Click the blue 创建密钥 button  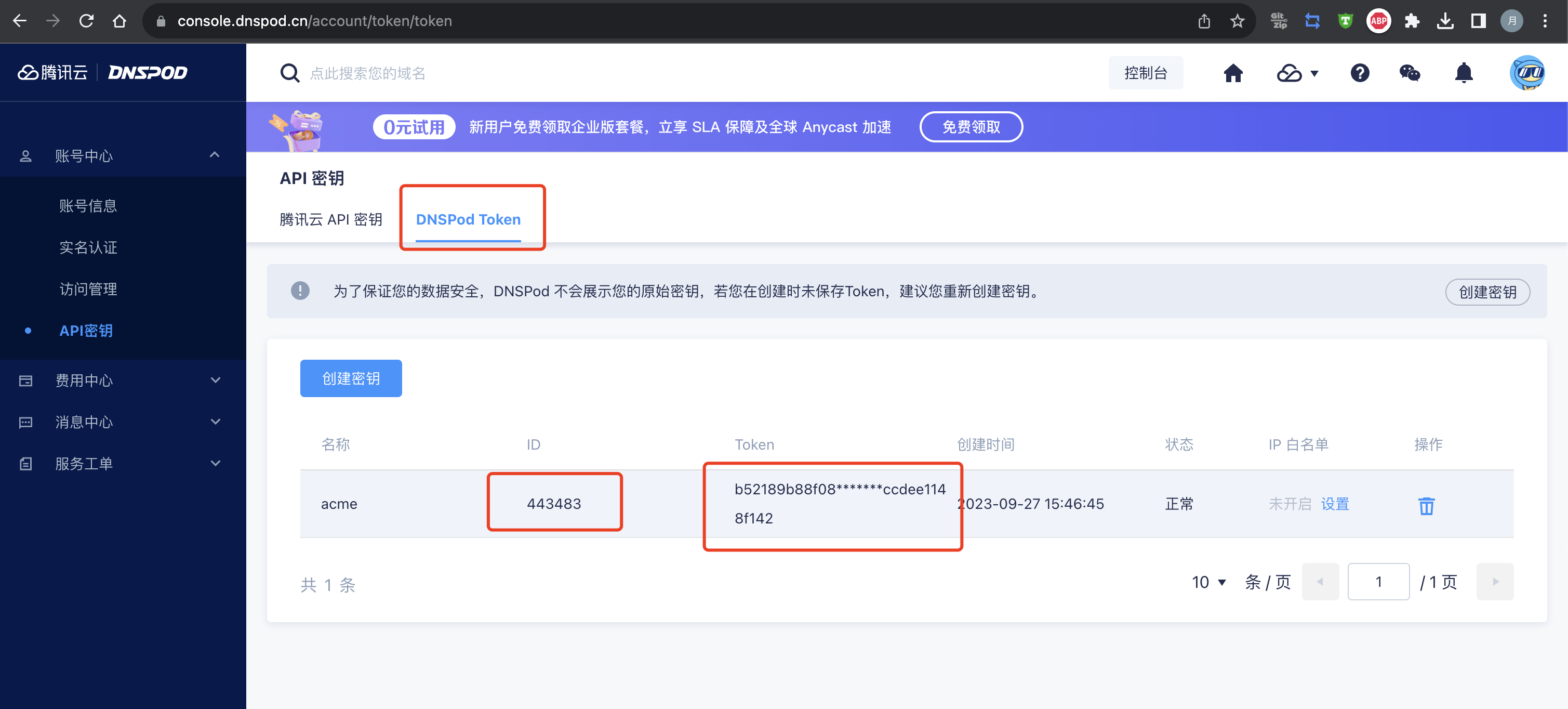pos(351,378)
